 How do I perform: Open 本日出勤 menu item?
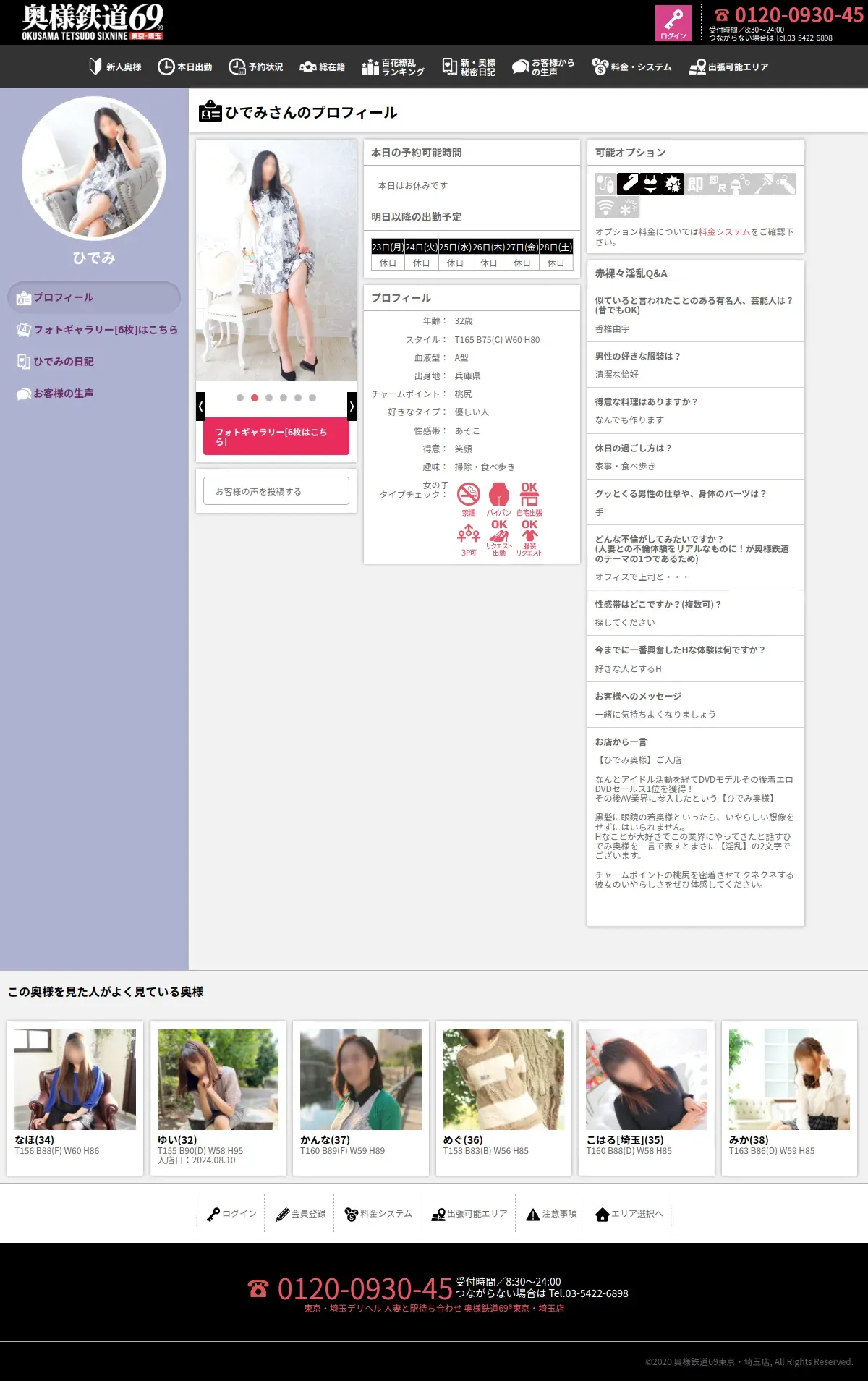(x=185, y=67)
